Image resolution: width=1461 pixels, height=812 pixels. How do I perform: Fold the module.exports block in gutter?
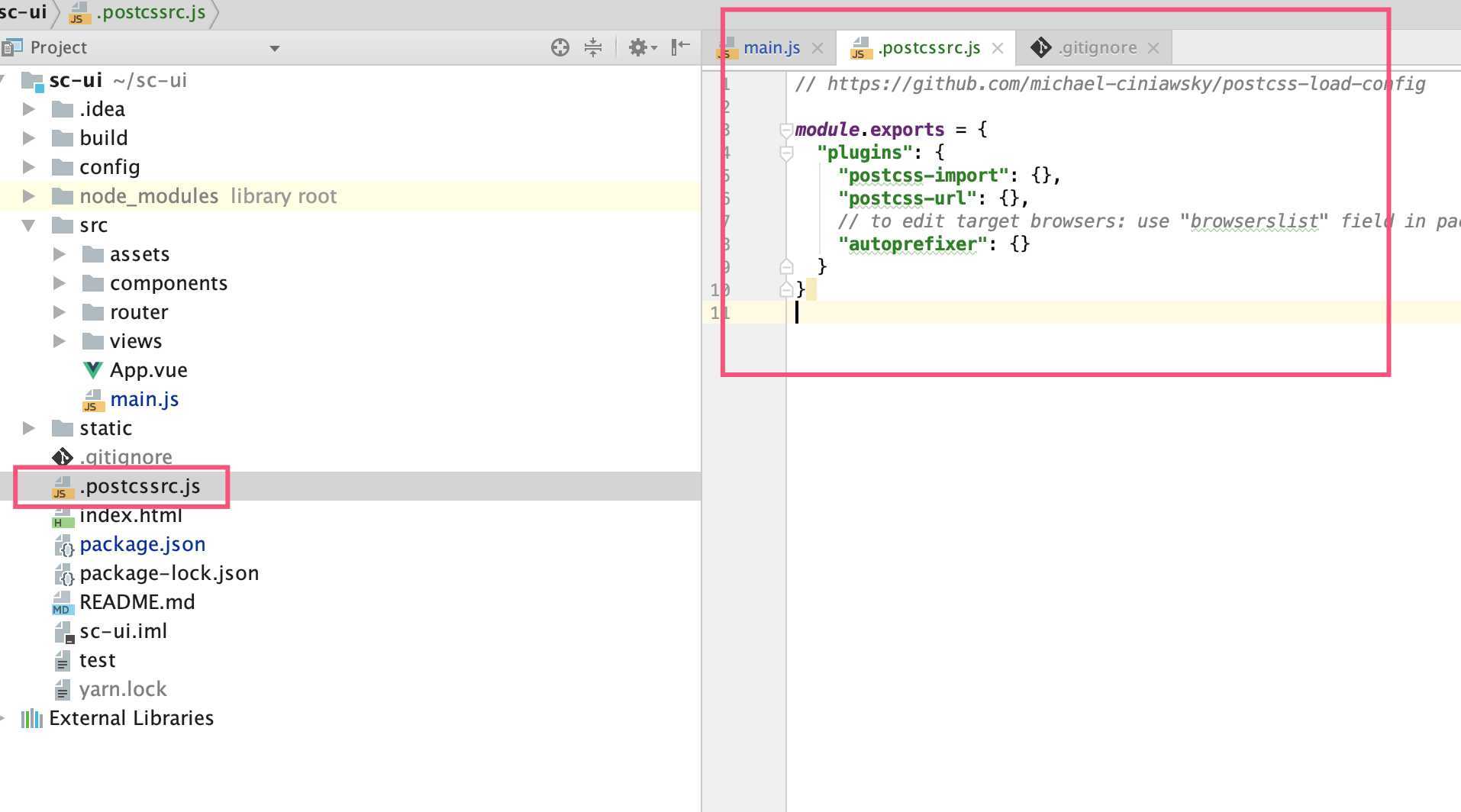click(786, 130)
